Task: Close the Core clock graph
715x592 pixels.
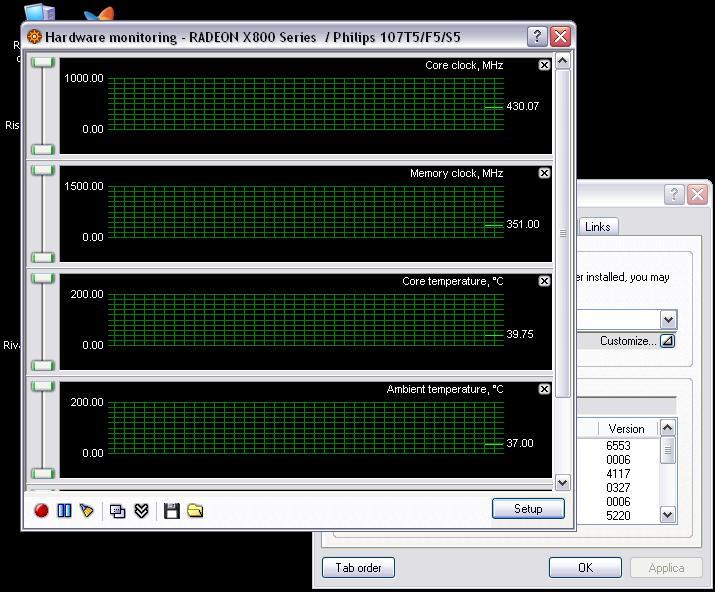Action: click(x=544, y=65)
